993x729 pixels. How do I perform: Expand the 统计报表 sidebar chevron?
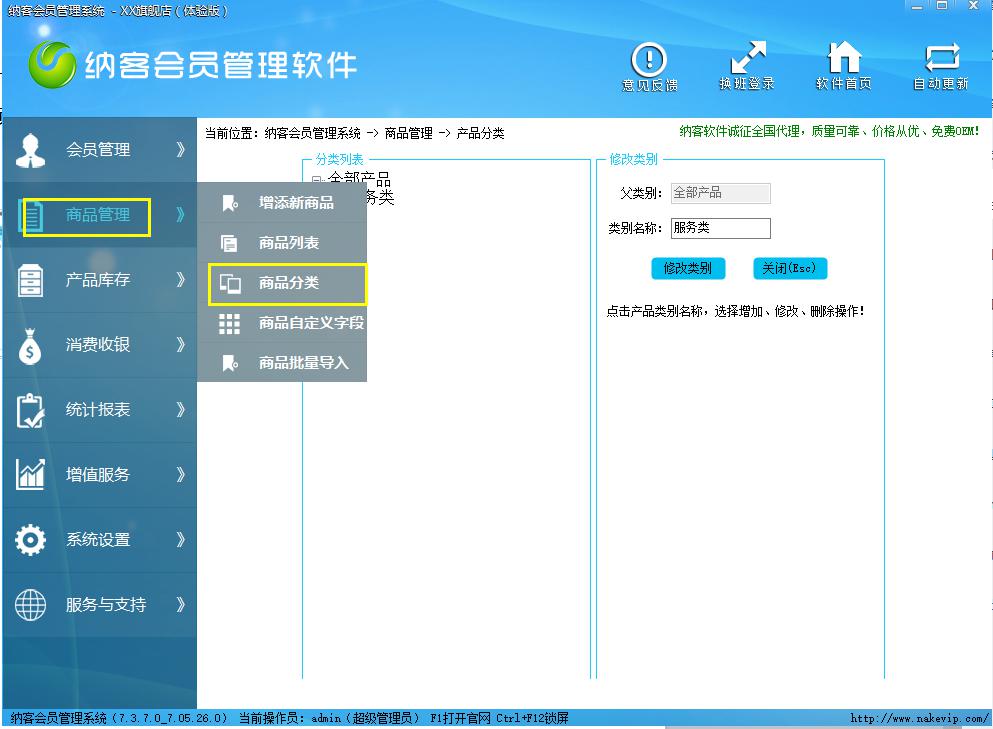click(180, 410)
